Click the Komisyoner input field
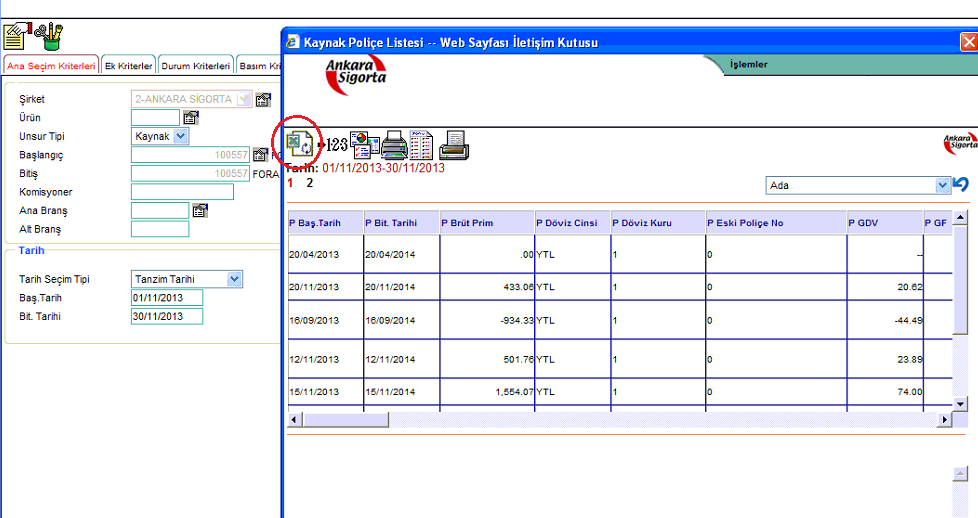This screenshot has height=518, width=978. (x=182, y=192)
